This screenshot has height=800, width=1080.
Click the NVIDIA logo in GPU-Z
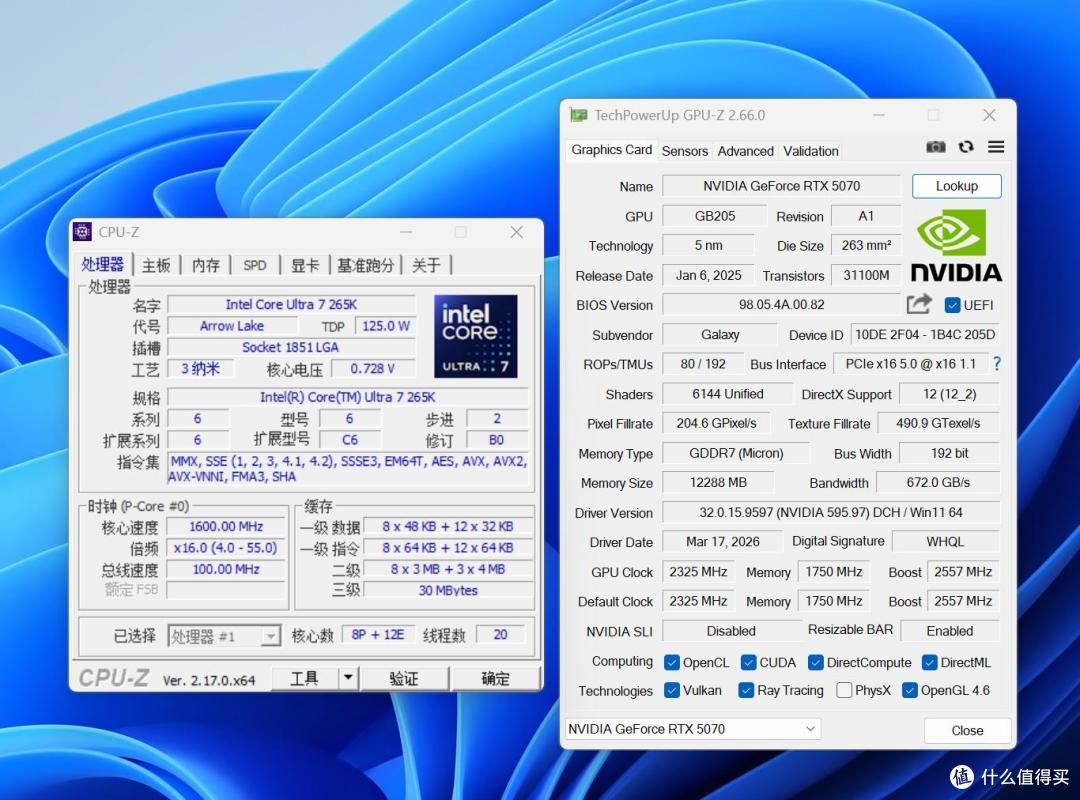[956, 246]
